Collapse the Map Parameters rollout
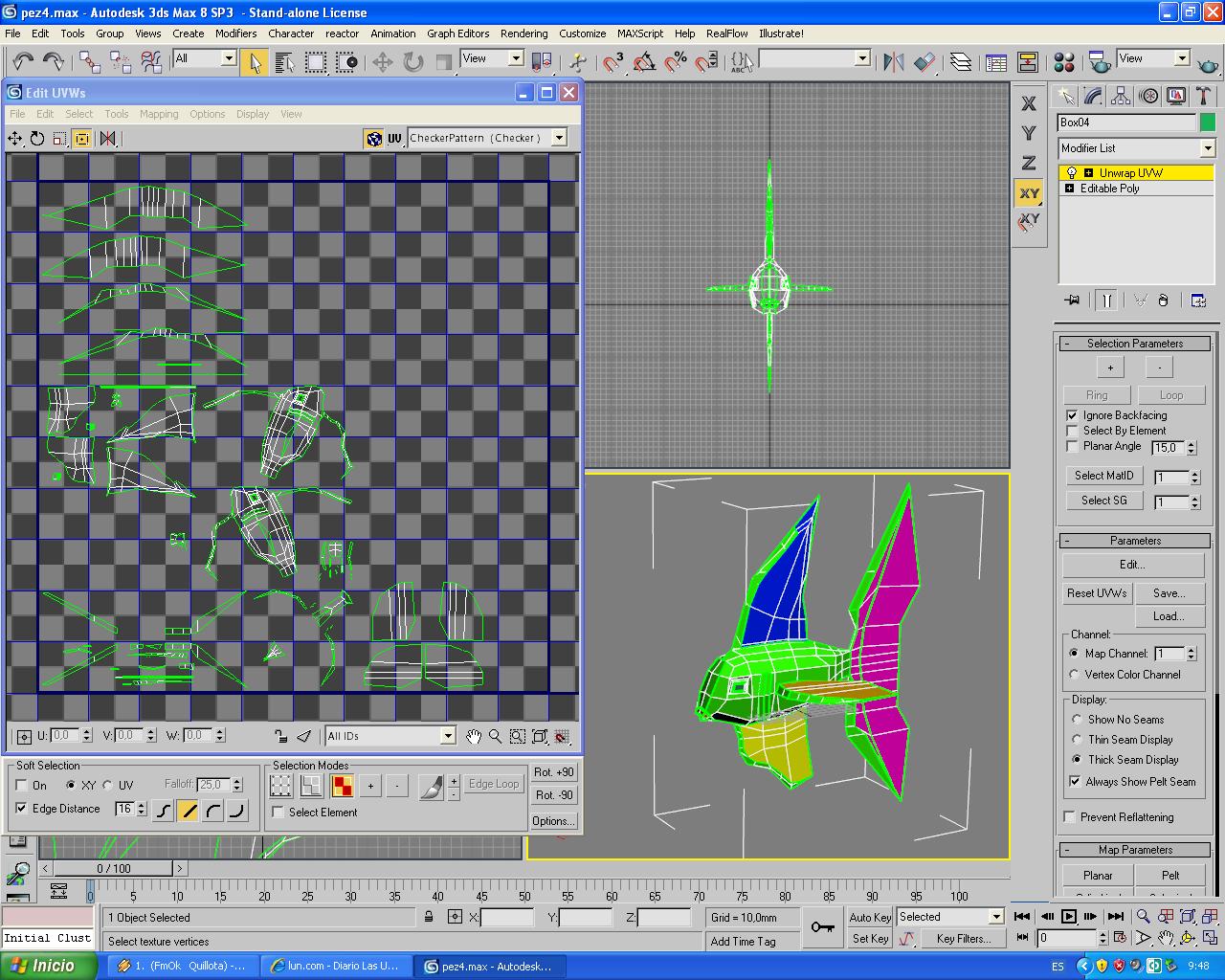The height and width of the screenshot is (980, 1225). tap(1135, 850)
